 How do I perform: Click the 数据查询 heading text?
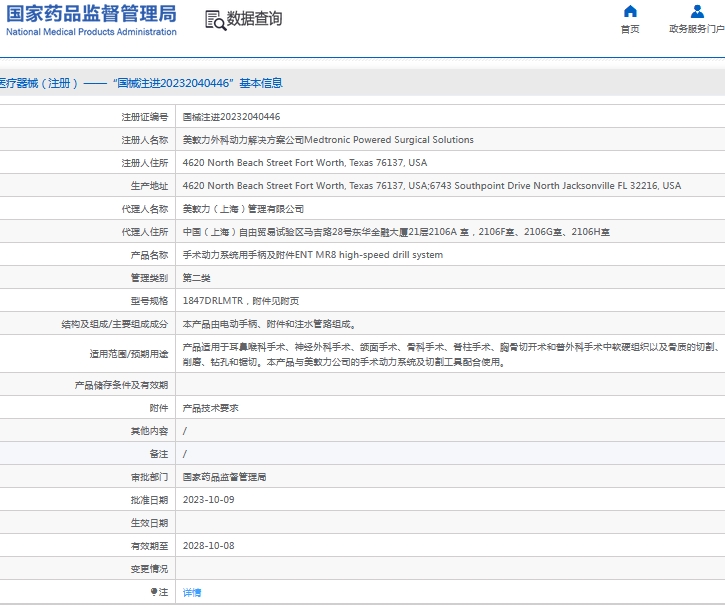click(254, 19)
